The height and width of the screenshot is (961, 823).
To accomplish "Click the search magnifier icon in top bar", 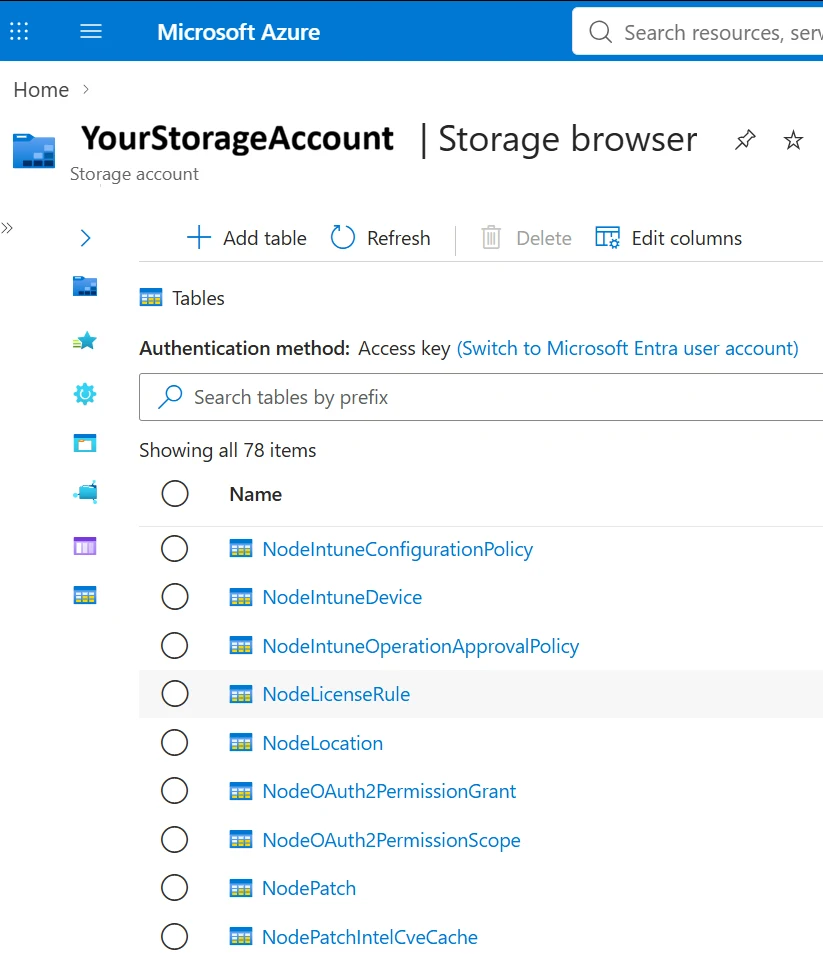I will pos(600,32).
